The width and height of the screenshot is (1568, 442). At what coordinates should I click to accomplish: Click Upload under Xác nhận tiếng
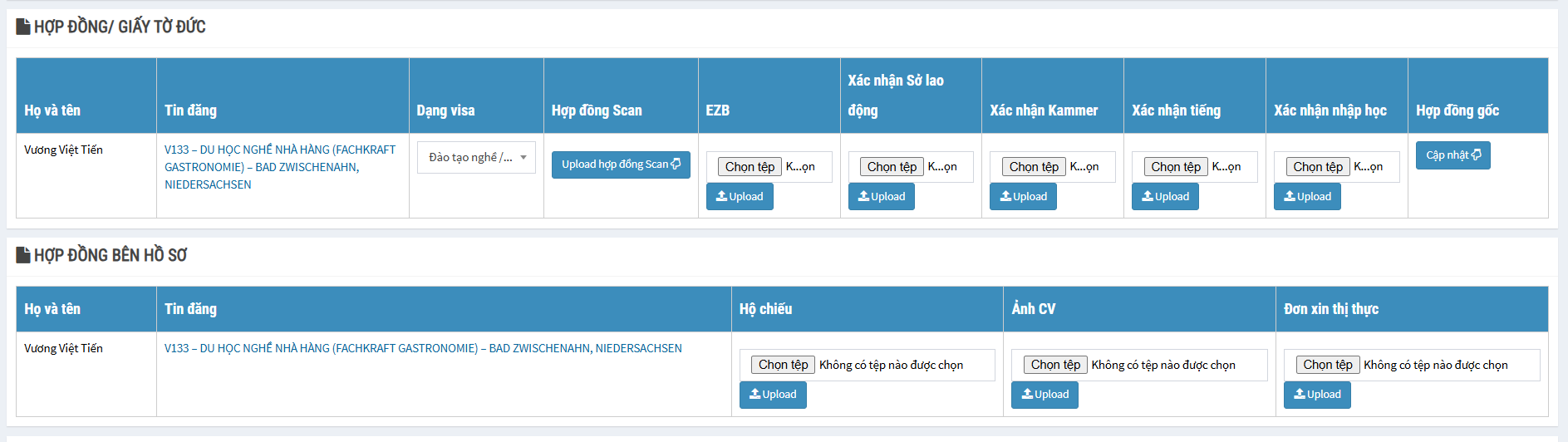1165,197
